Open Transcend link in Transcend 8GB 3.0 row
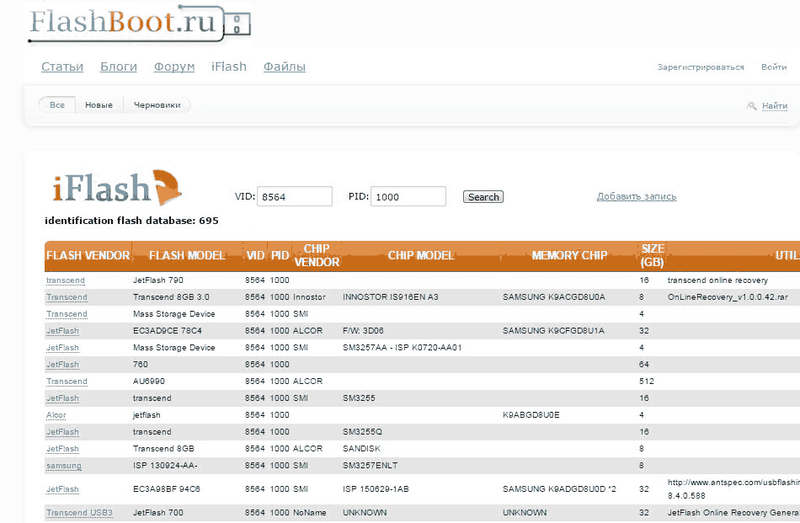The image size is (800, 523). click(67, 297)
